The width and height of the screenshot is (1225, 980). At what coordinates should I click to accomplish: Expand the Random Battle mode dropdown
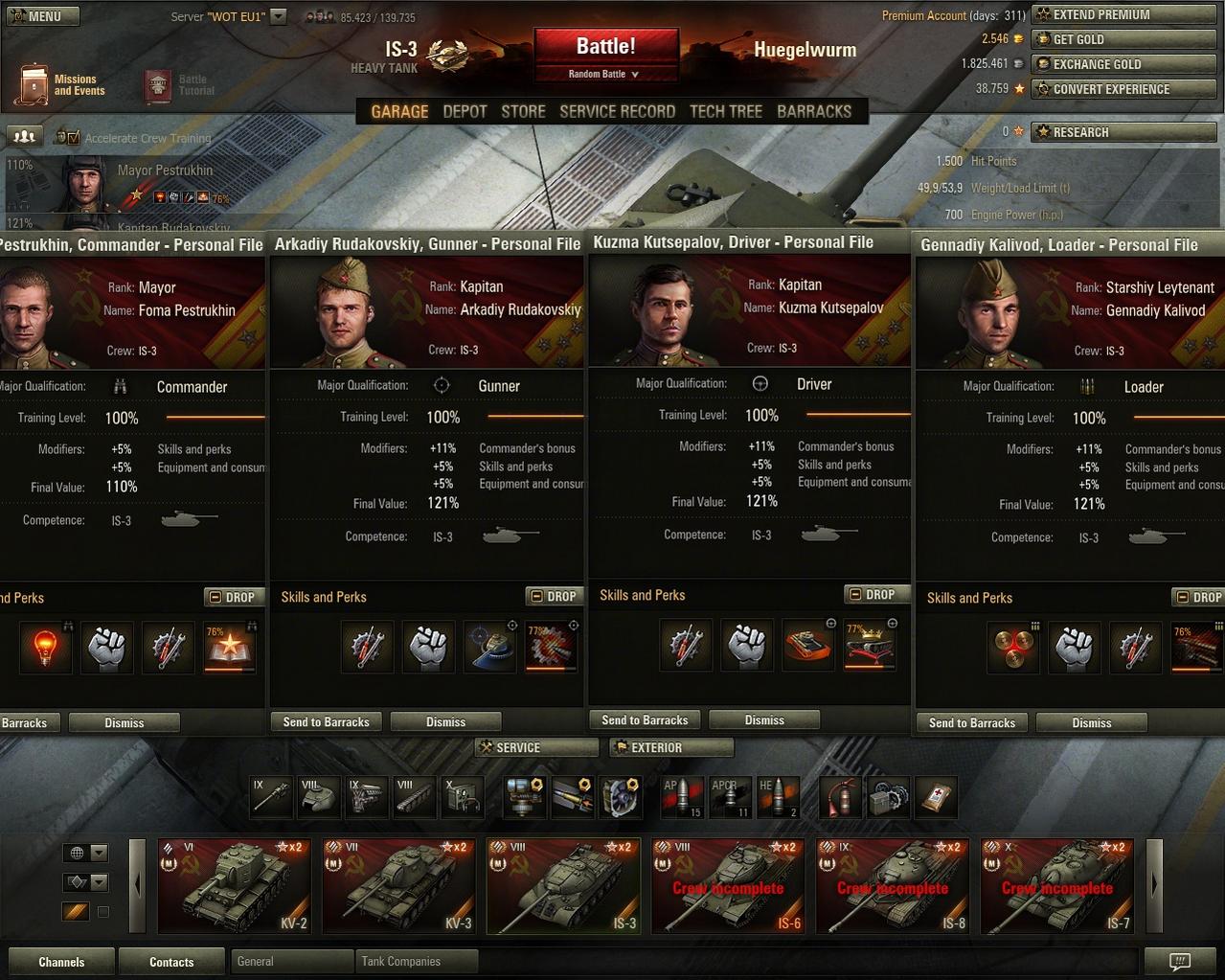pyautogui.click(x=604, y=74)
